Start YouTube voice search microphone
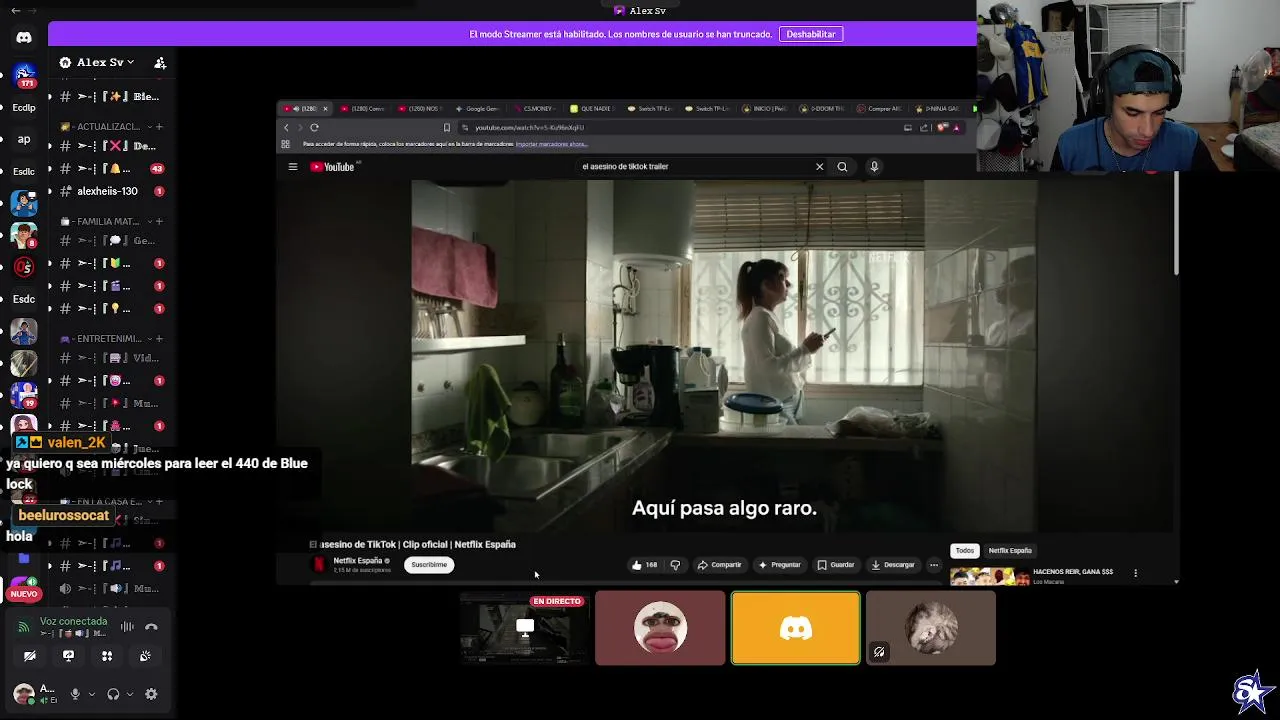Viewport: 1280px width, 720px height. (874, 167)
